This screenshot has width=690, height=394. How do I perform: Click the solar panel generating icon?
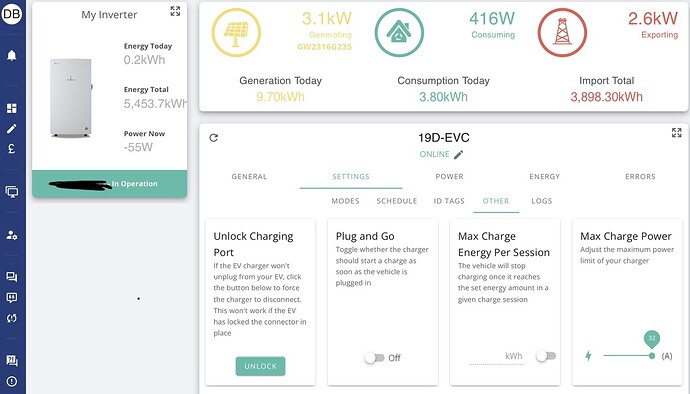coord(236,33)
